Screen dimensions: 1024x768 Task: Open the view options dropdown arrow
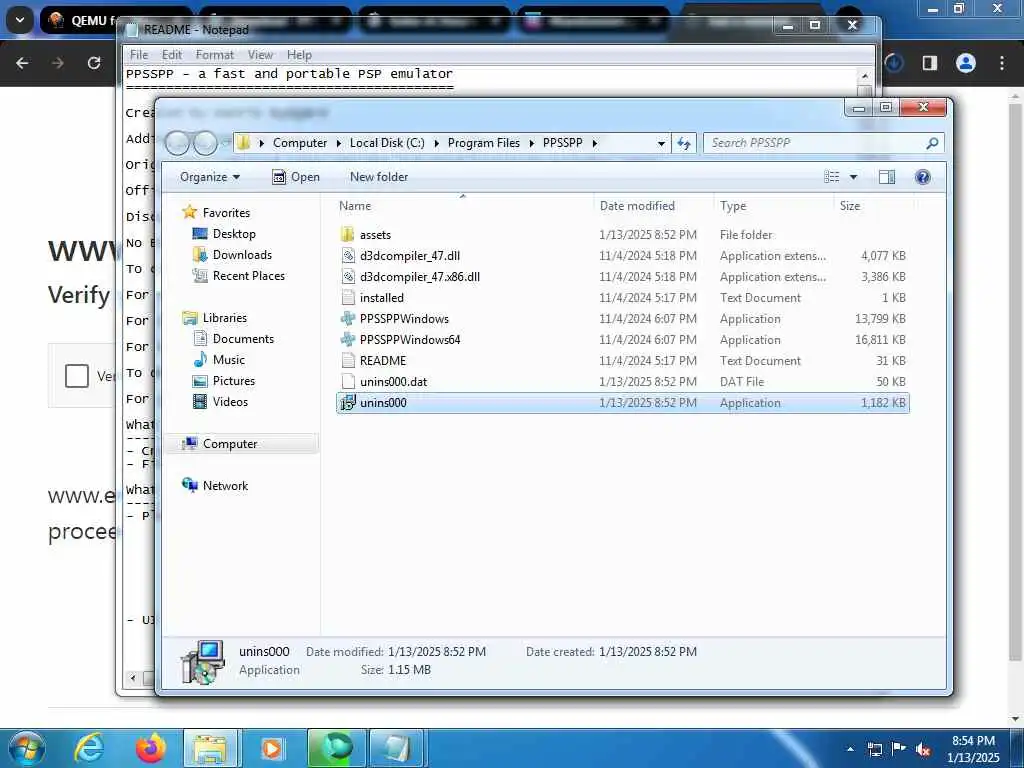tap(853, 177)
